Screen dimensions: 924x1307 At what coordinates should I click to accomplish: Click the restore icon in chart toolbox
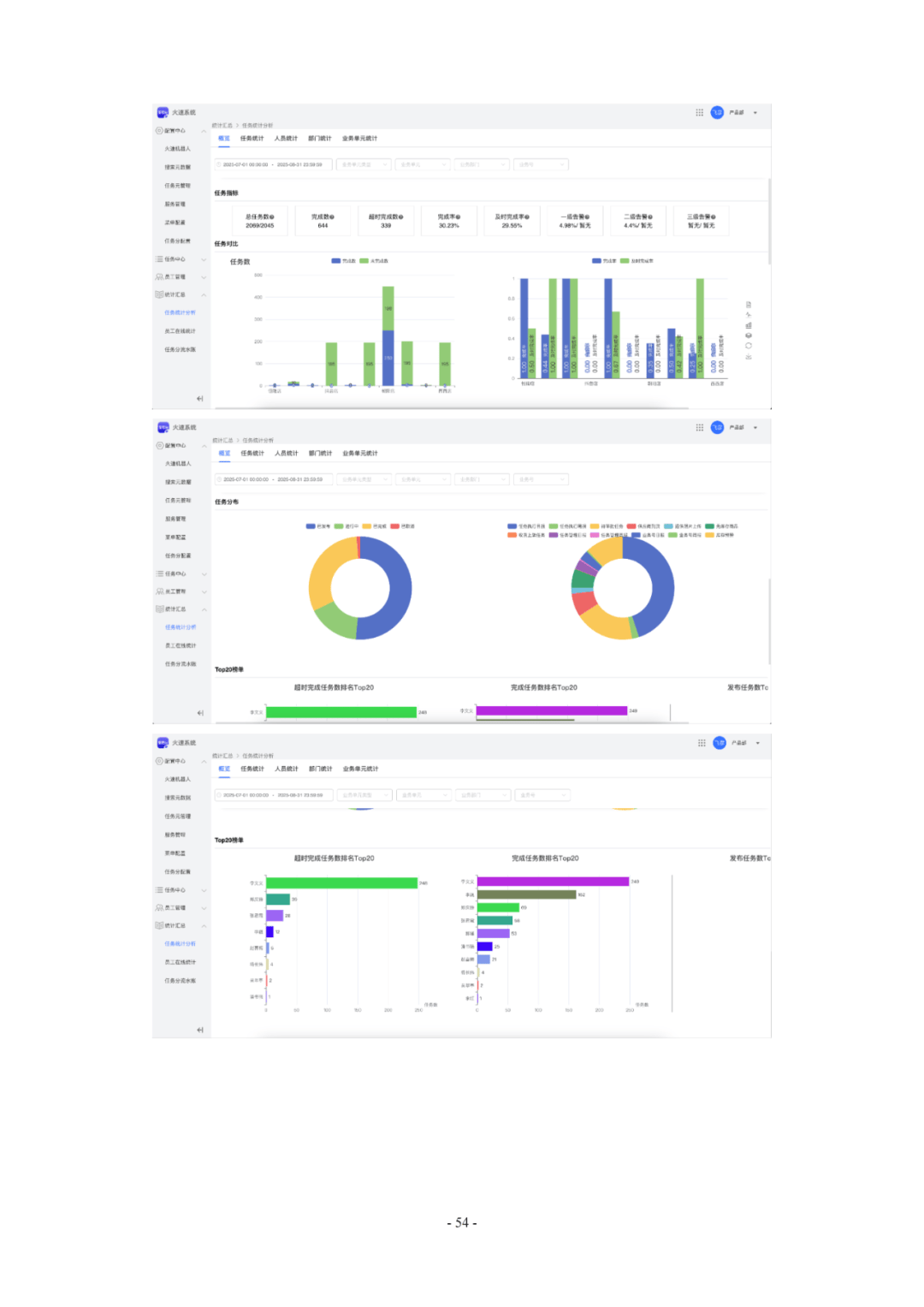(749, 346)
